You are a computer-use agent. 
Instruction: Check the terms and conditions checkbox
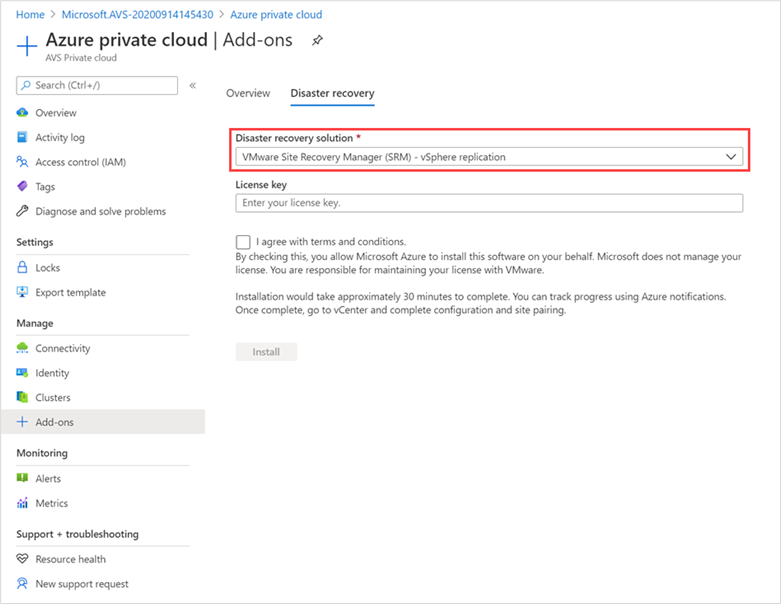pyautogui.click(x=243, y=242)
